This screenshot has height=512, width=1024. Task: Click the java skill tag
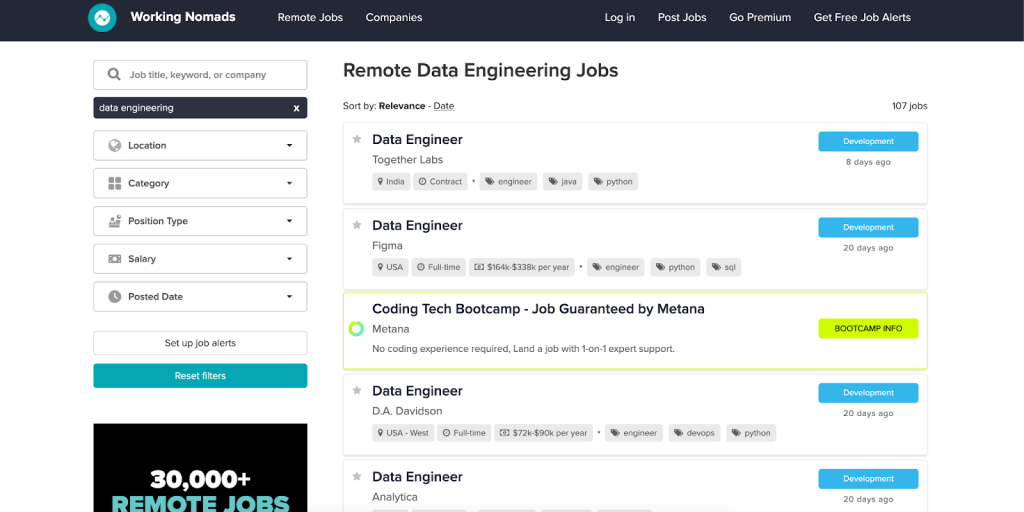point(562,182)
